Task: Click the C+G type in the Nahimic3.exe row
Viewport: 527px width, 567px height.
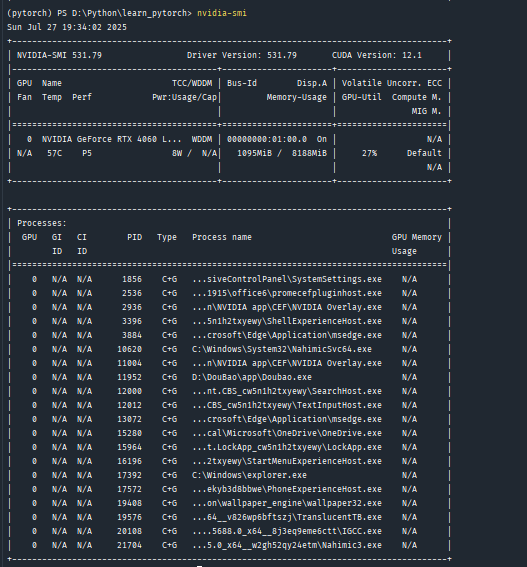Action: [x=169, y=545]
